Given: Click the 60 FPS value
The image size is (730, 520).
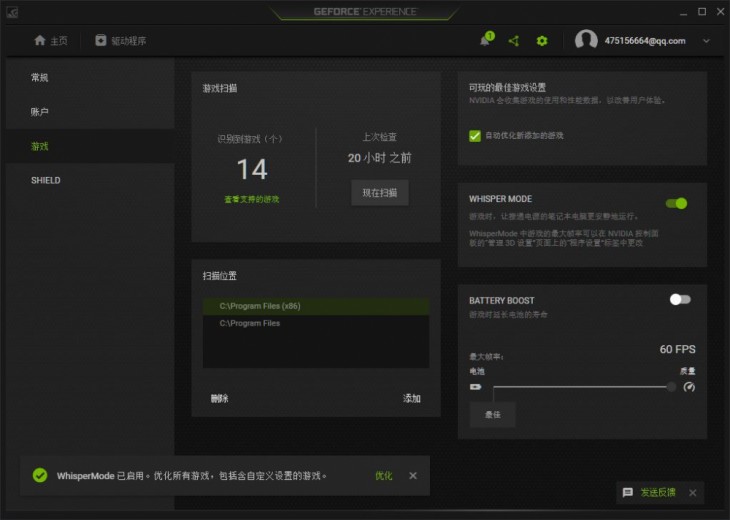Looking at the screenshot, I should tap(677, 349).
